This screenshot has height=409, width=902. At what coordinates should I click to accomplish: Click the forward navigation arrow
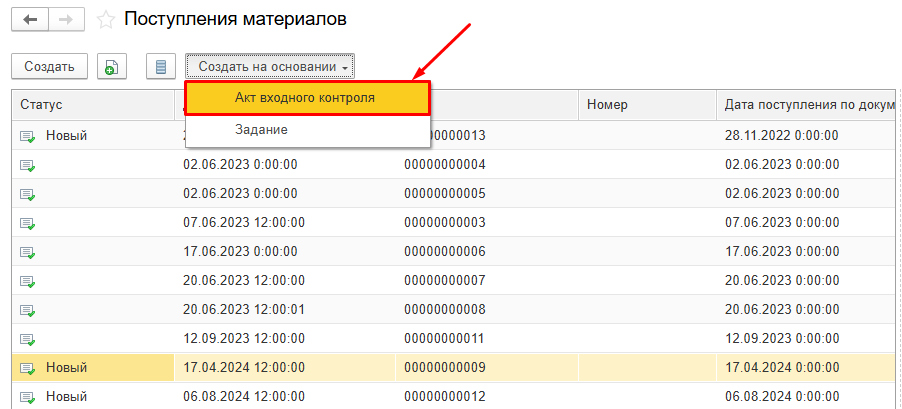click(66, 19)
